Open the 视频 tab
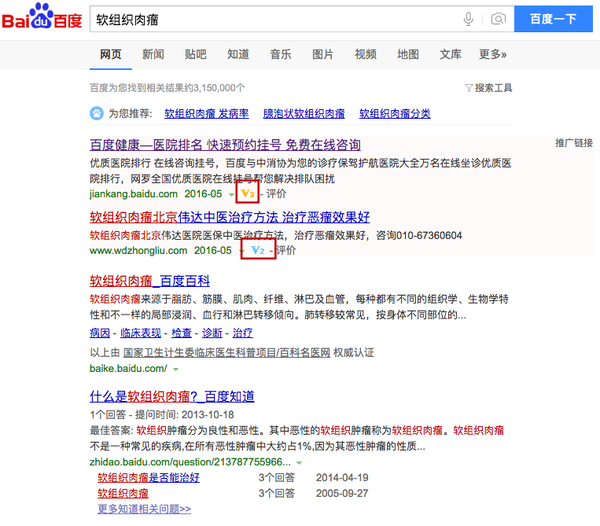This screenshot has width=600, height=526. (365, 54)
